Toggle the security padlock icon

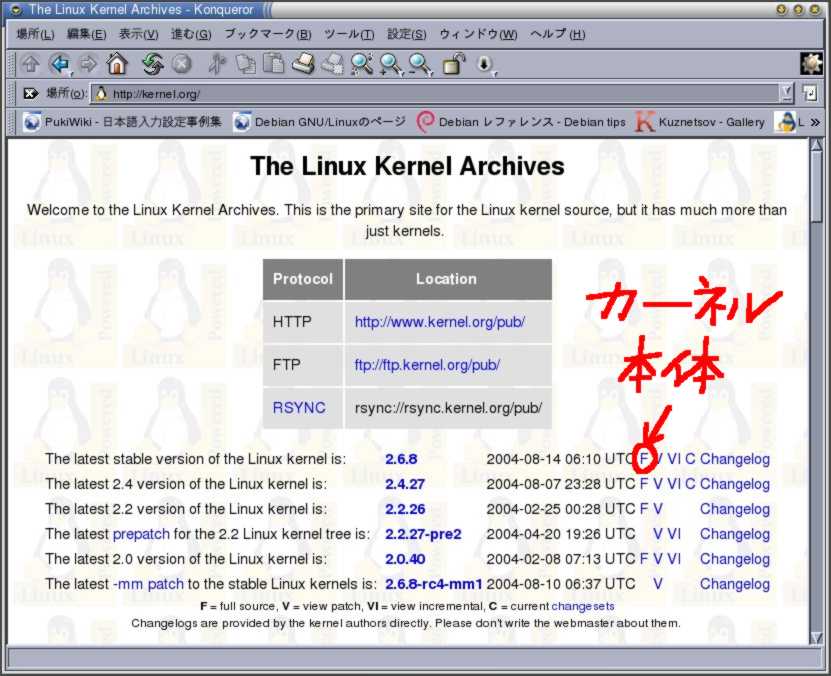[453, 64]
